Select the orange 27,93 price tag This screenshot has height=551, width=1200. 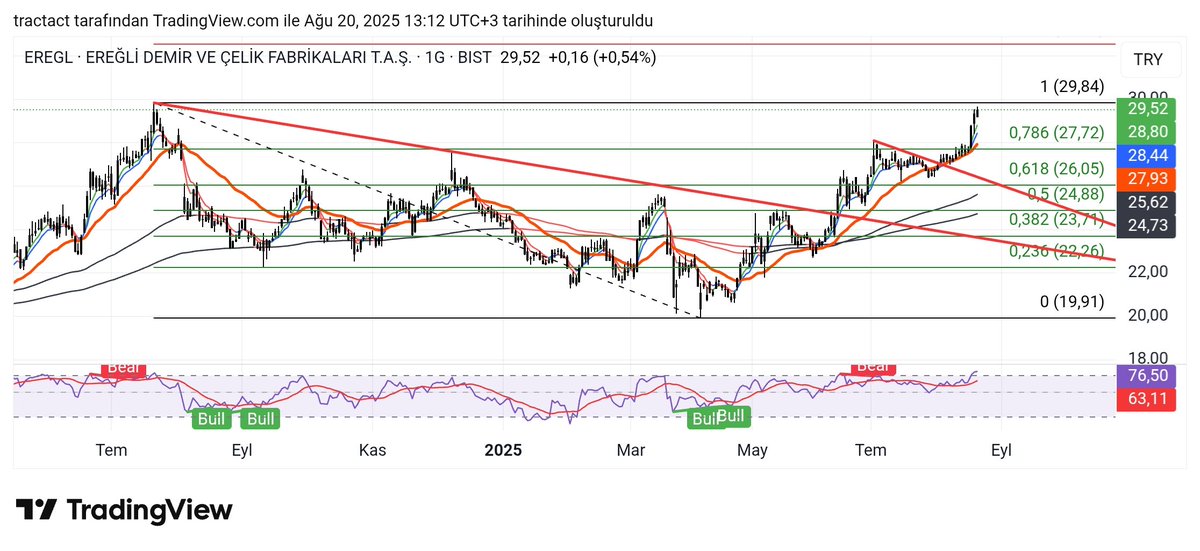(1148, 178)
